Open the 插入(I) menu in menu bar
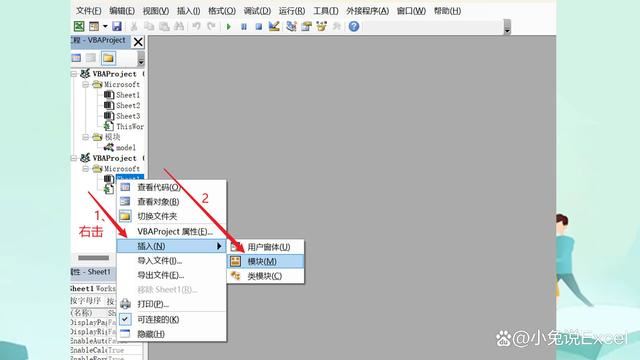Image resolution: width=640 pixels, height=360 pixels. coord(189,11)
